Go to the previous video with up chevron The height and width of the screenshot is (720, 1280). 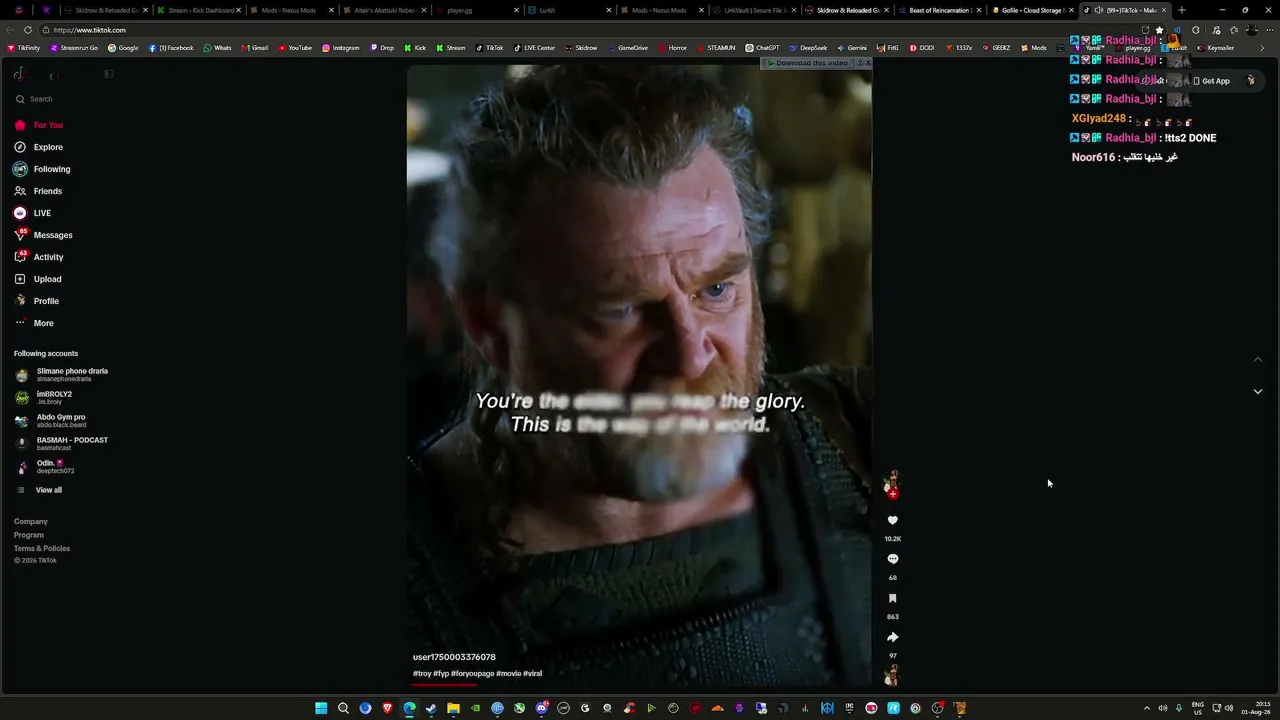pos(1258,360)
